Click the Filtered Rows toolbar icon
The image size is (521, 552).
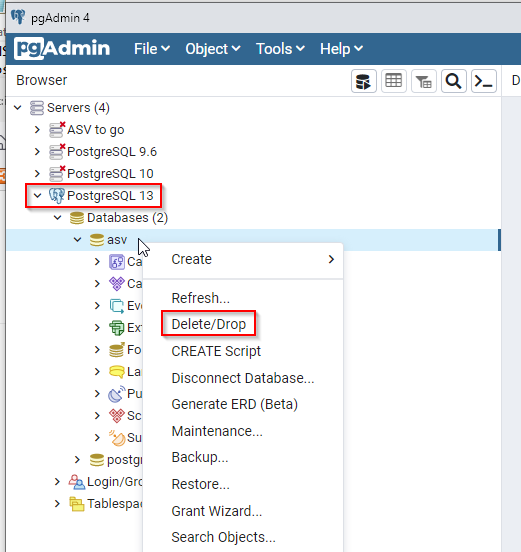[x=424, y=81]
